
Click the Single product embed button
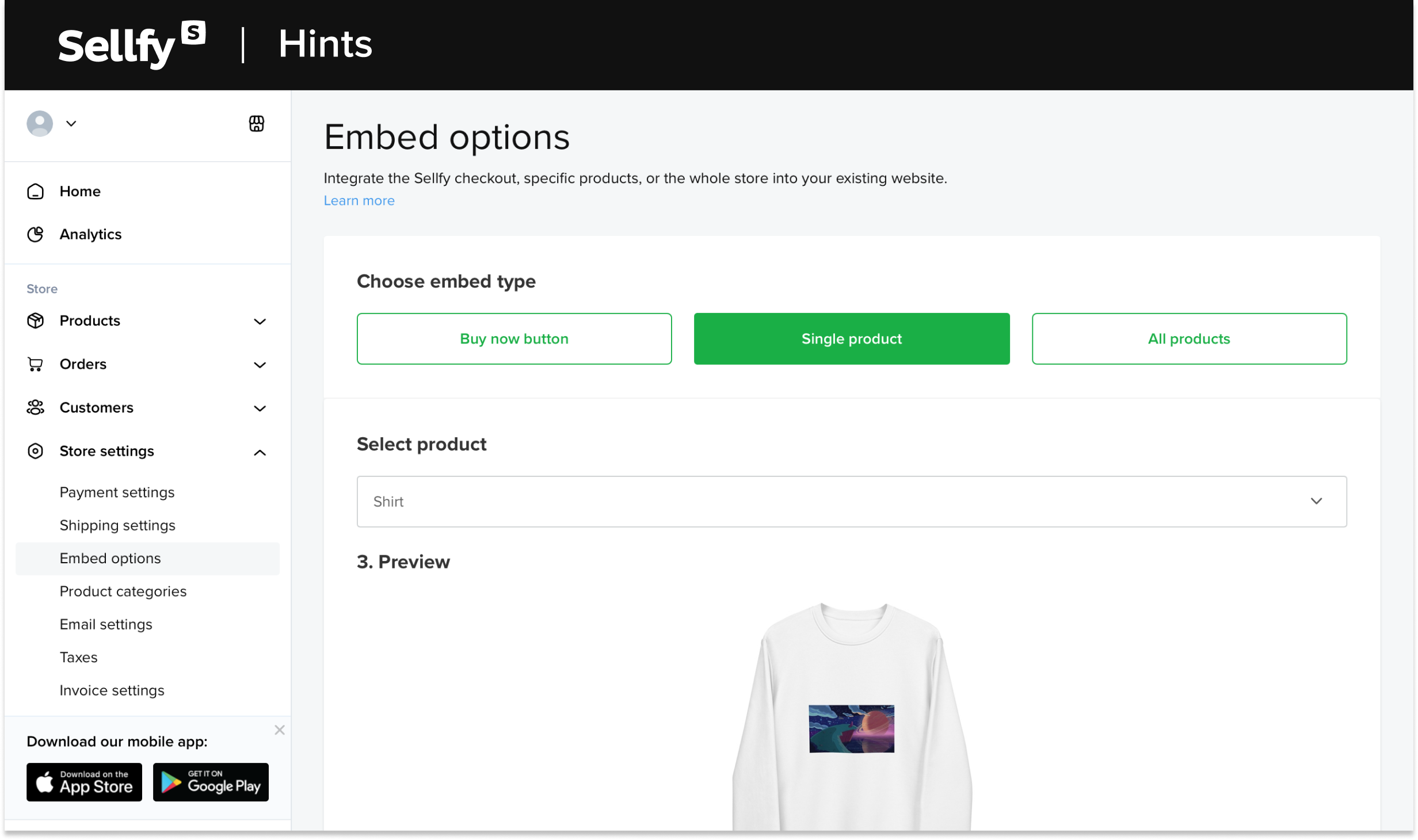click(x=851, y=338)
